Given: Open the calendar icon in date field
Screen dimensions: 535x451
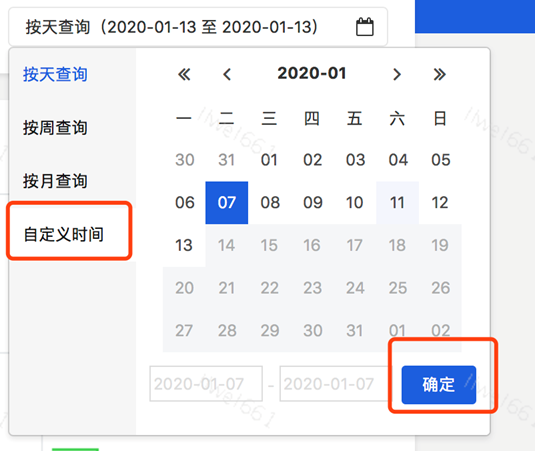Looking at the screenshot, I should coord(365,27).
